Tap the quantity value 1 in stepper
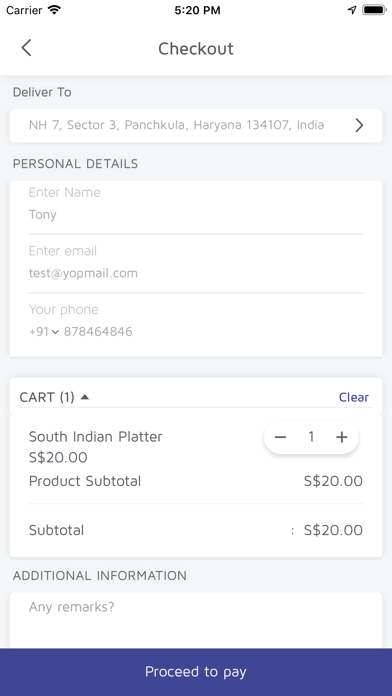The image size is (392, 696). pyautogui.click(x=311, y=437)
